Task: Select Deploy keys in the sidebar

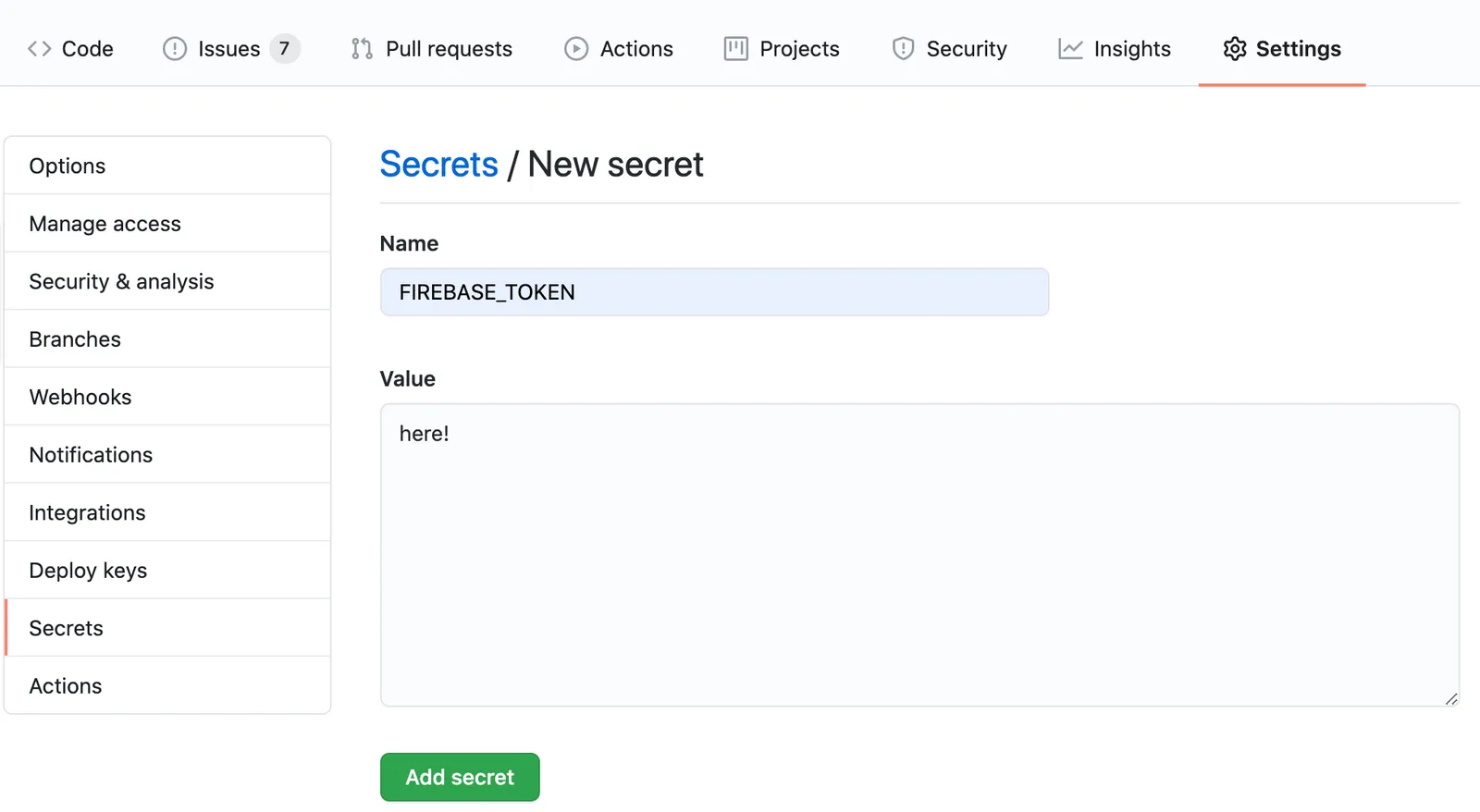Action: 88,570
